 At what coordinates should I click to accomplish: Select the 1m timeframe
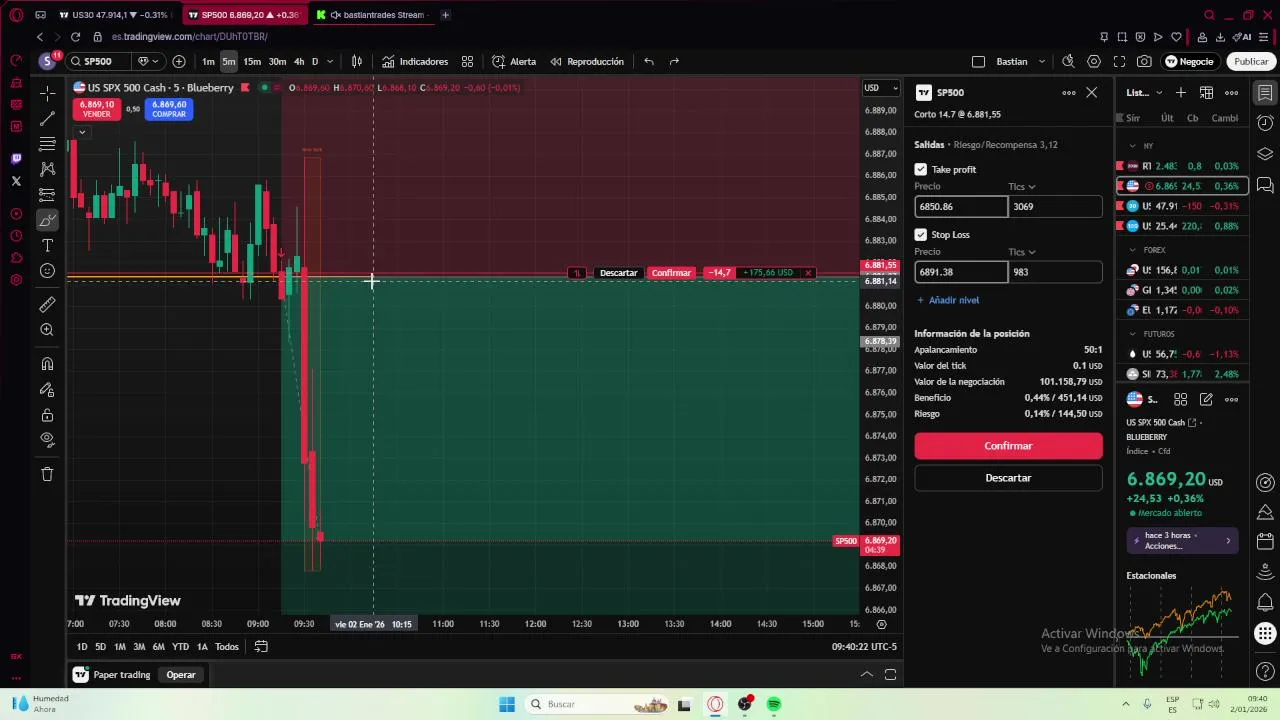pos(208,61)
